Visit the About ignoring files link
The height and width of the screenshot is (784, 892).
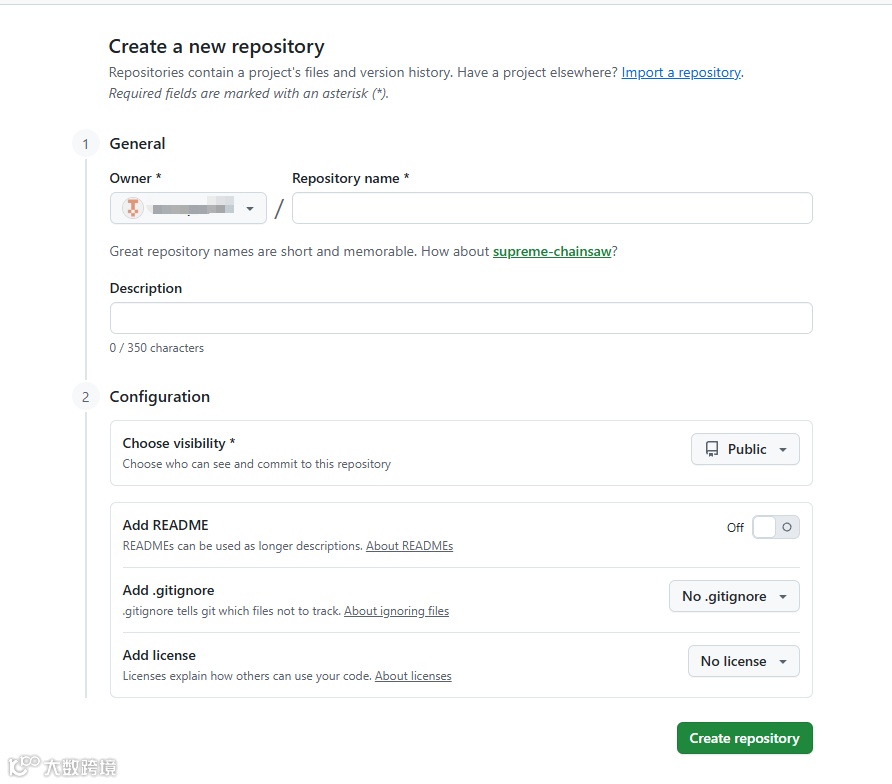point(396,611)
